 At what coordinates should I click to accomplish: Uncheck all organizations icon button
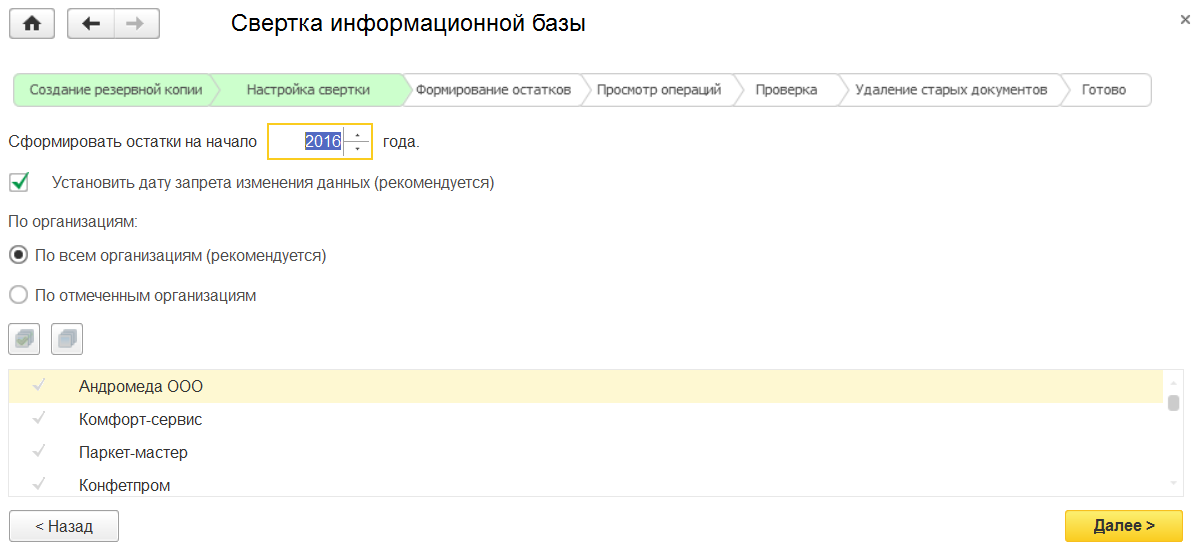coord(67,339)
